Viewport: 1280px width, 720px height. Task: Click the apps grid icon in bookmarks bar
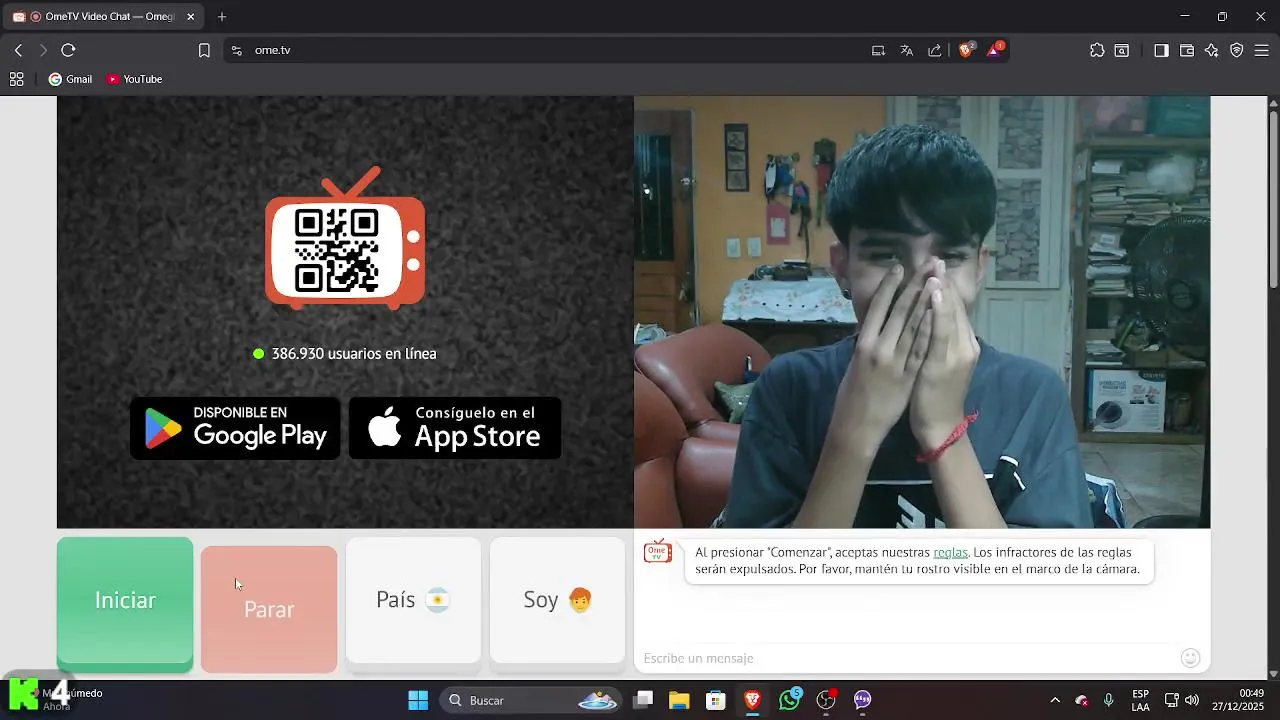pos(16,79)
